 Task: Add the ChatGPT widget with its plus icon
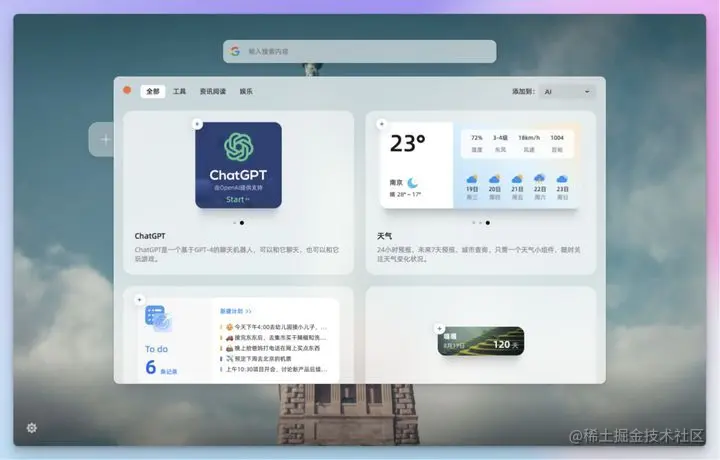coord(197,124)
